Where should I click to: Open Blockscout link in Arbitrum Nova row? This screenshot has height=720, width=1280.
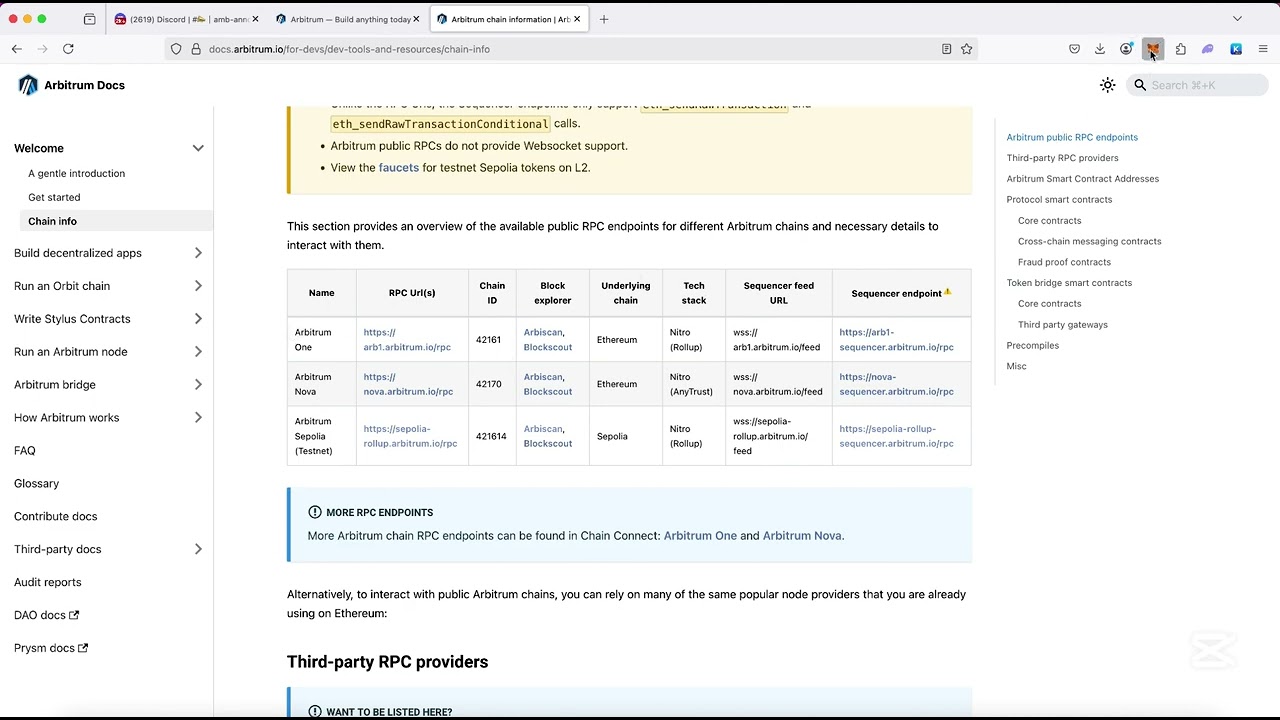(x=548, y=392)
